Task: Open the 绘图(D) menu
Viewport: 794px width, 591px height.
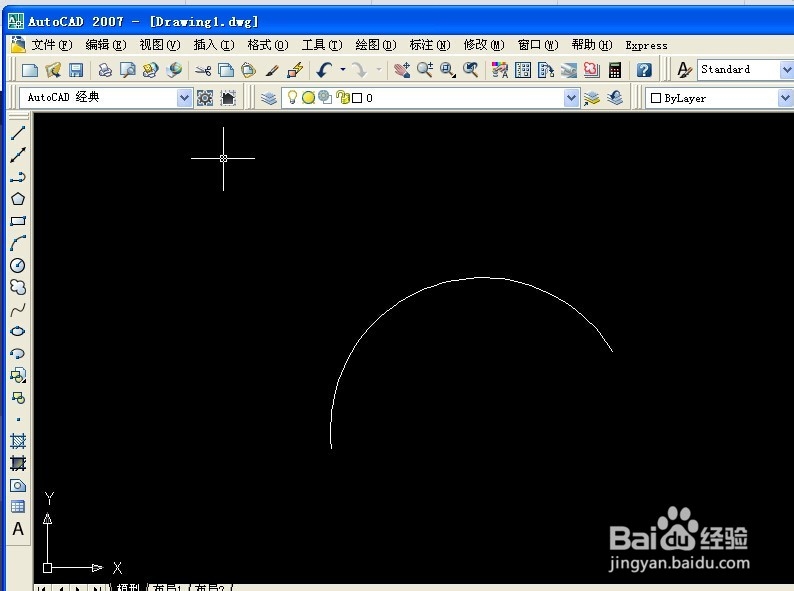Action: point(376,45)
